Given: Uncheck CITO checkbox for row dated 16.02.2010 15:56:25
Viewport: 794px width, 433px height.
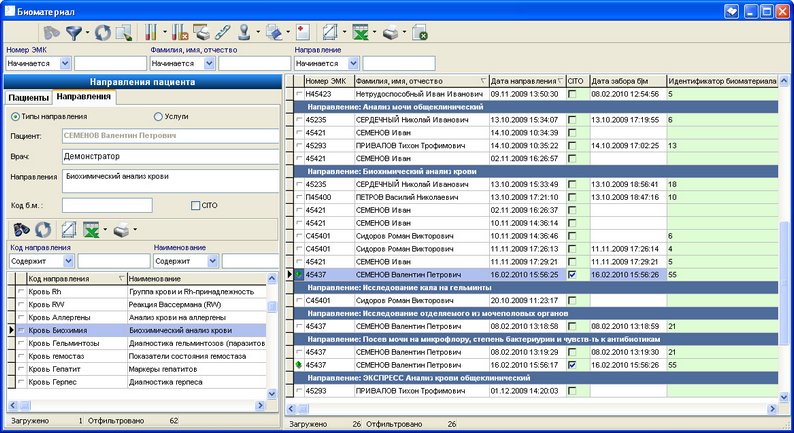Looking at the screenshot, I should 572,274.
